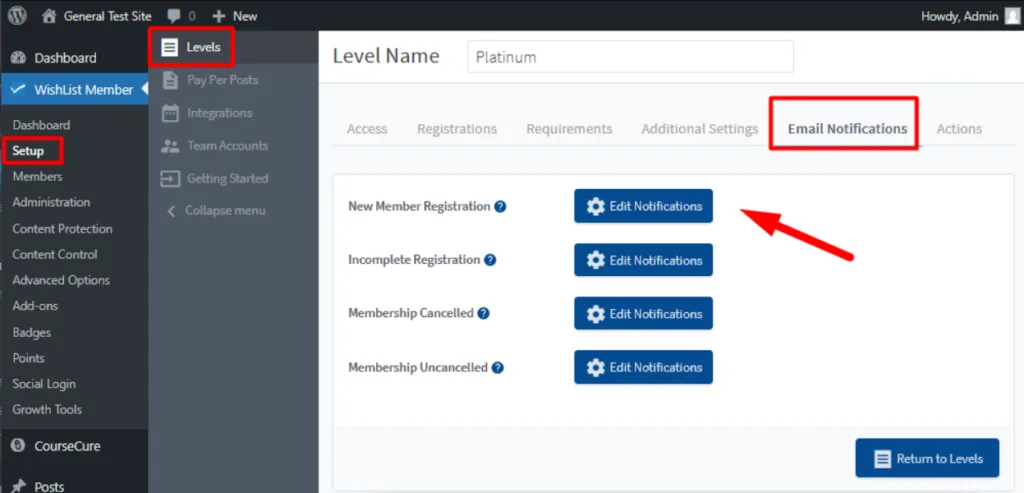Switch to the Requirements tab

coord(569,129)
